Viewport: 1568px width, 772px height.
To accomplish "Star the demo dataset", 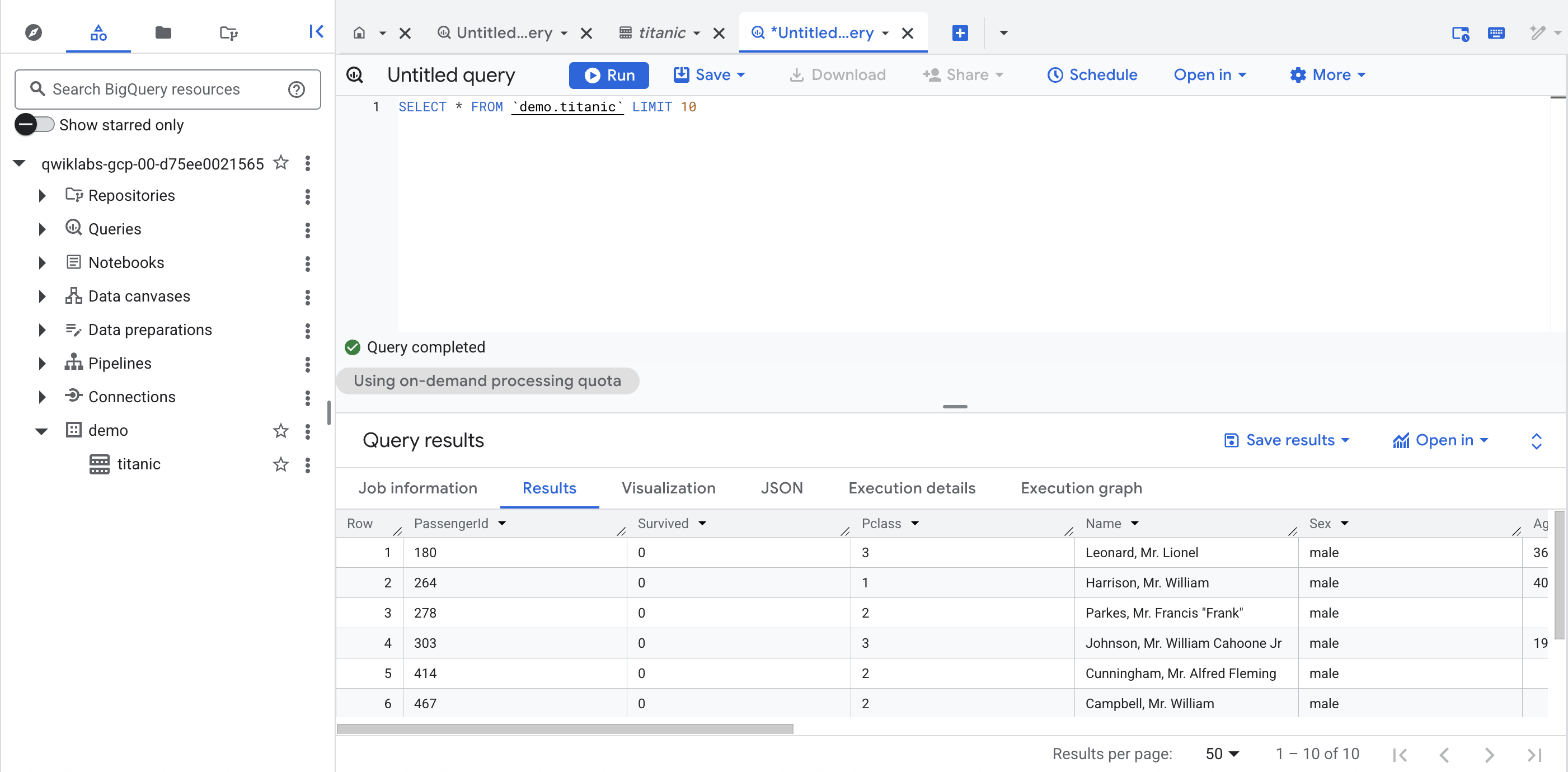I will tap(280, 430).
